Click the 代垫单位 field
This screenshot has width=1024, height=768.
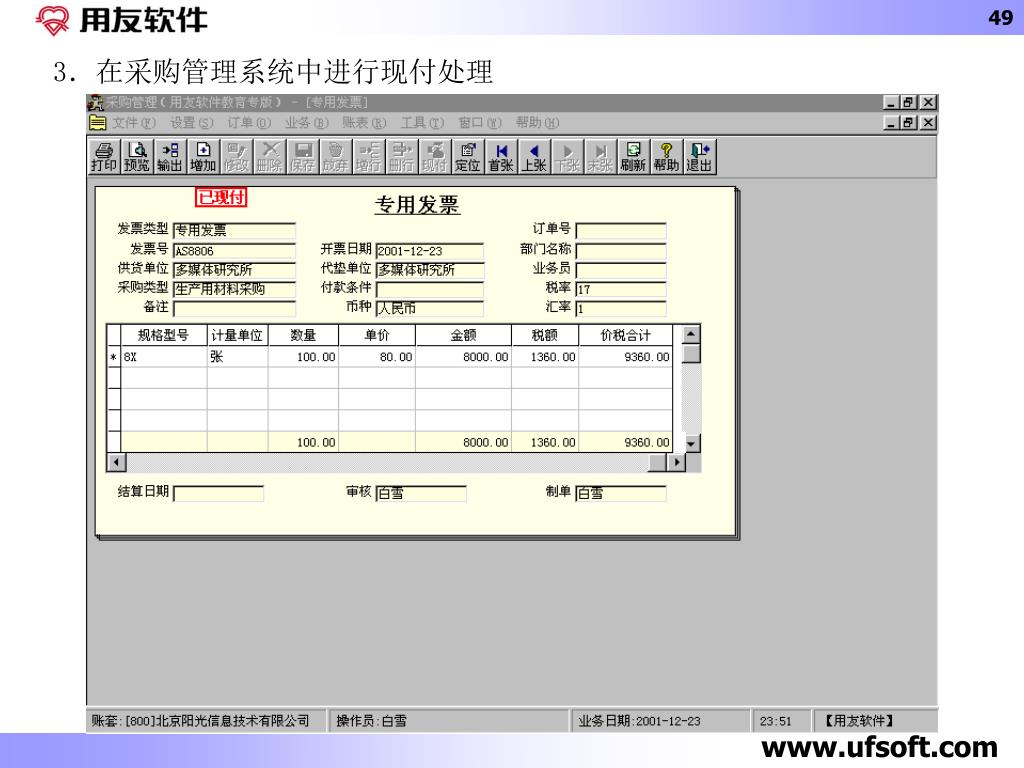click(430, 270)
